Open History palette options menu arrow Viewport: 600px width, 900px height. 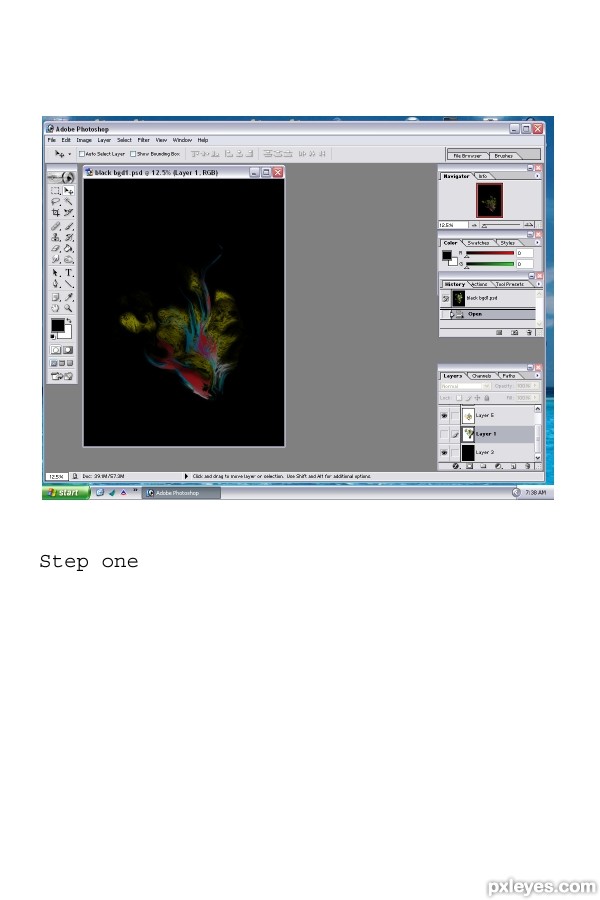coord(537,284)
